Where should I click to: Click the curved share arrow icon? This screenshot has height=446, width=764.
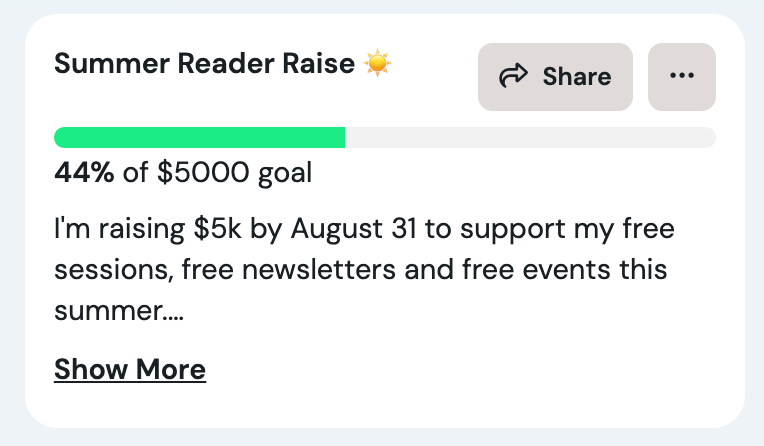513,76
